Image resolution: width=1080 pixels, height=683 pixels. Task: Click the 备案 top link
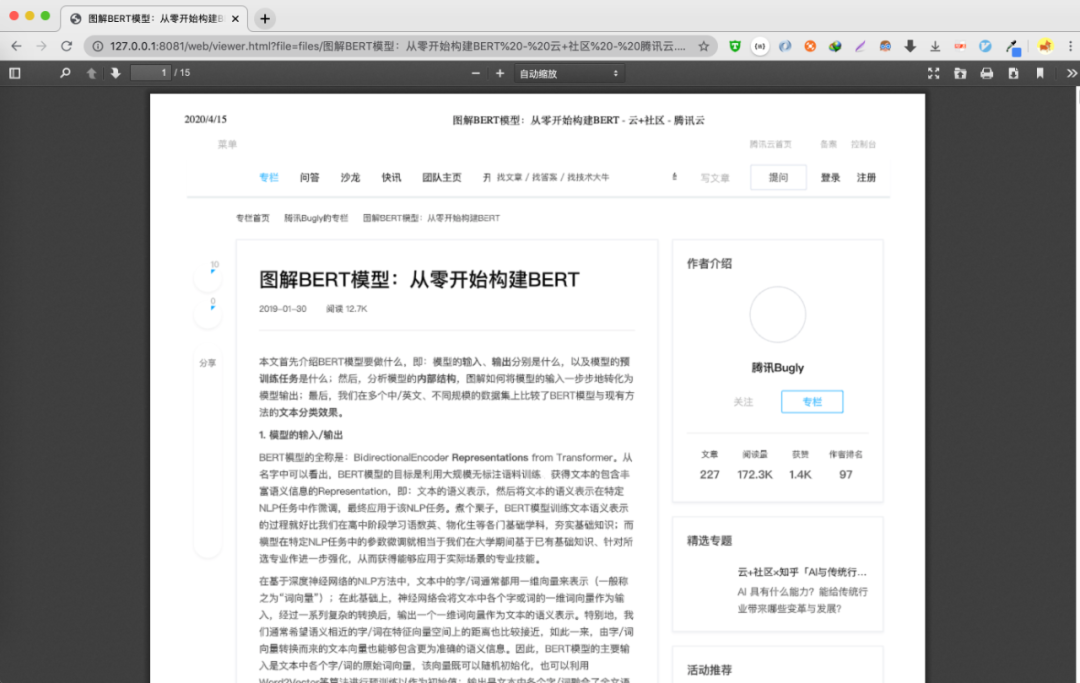point(828,145)
